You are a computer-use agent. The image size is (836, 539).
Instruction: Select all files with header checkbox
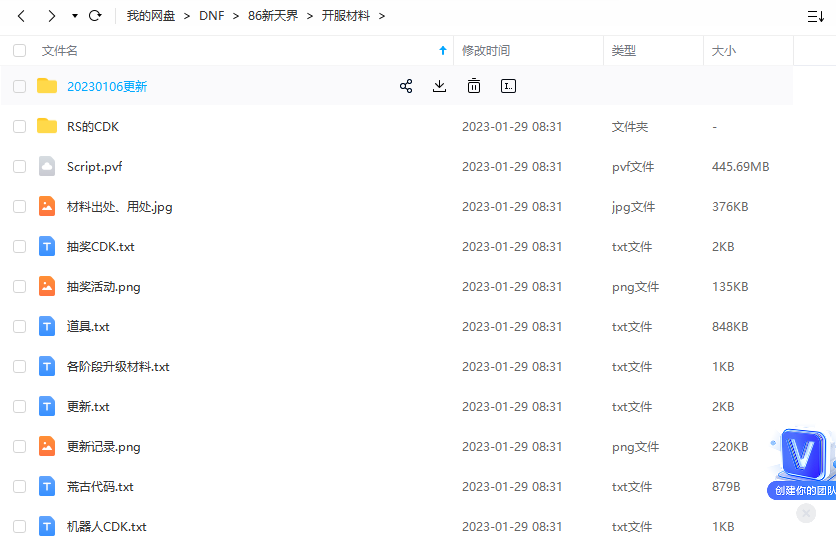[x=20, y=50]
